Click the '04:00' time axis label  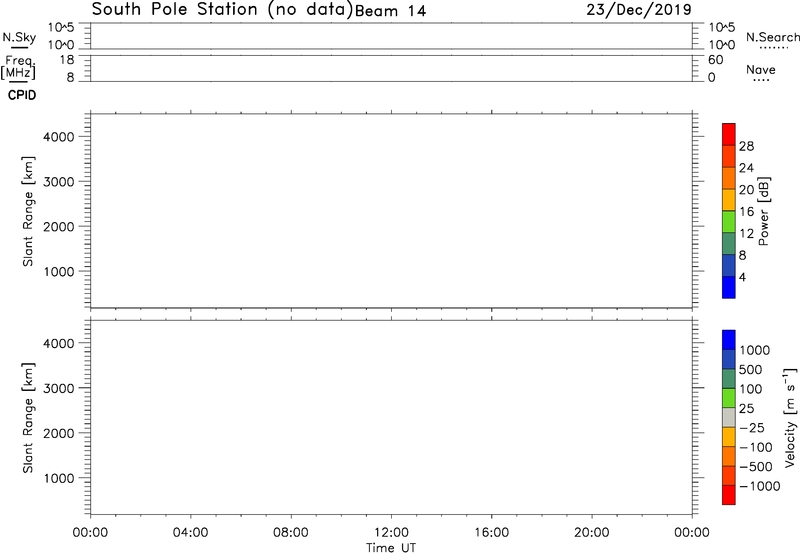191,533
